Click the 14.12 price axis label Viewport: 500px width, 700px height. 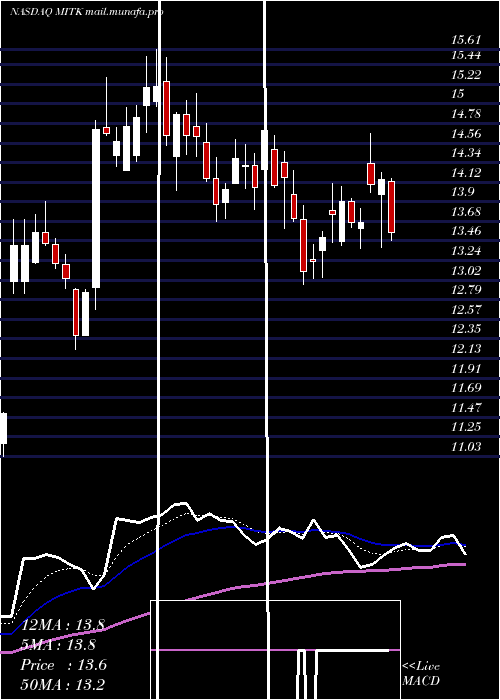[466, 173]
